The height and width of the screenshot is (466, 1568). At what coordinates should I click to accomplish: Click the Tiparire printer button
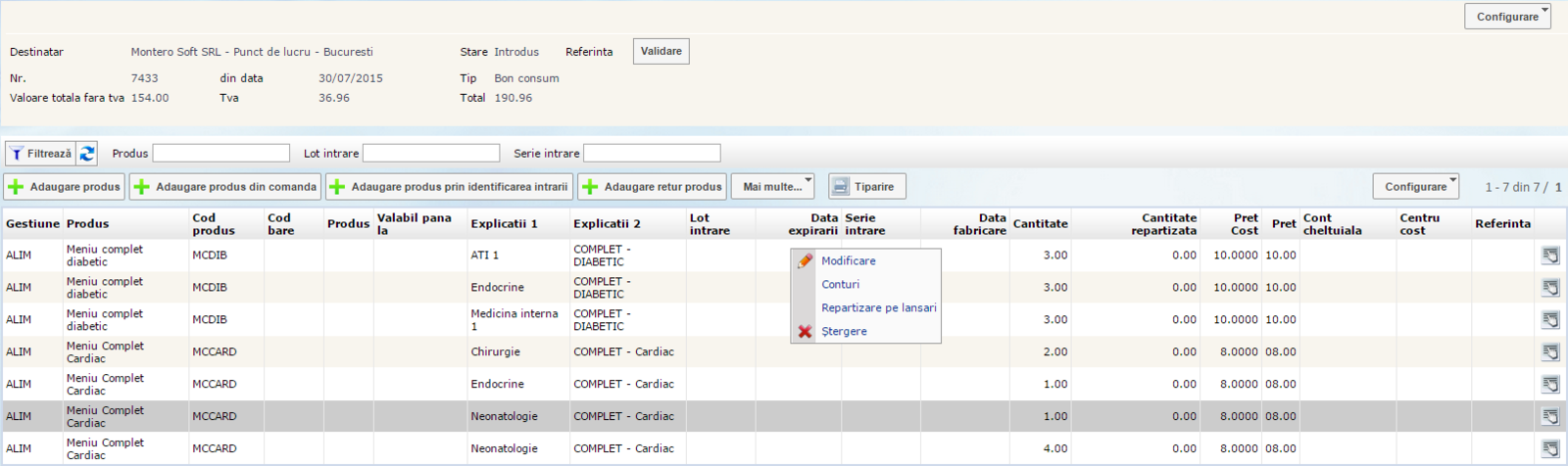point(866,187)
